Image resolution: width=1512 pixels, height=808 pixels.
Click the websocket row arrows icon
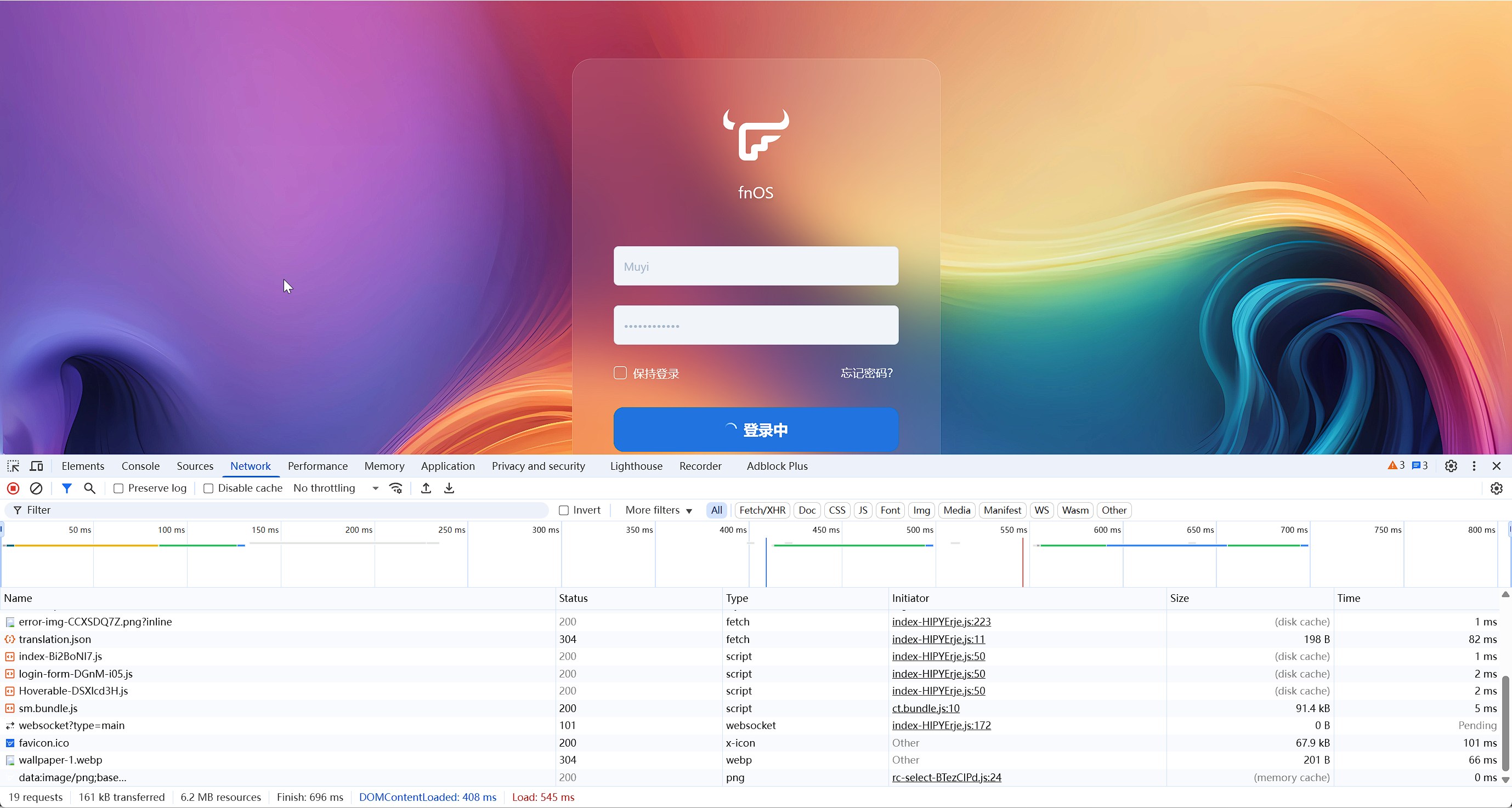[10, 726]
